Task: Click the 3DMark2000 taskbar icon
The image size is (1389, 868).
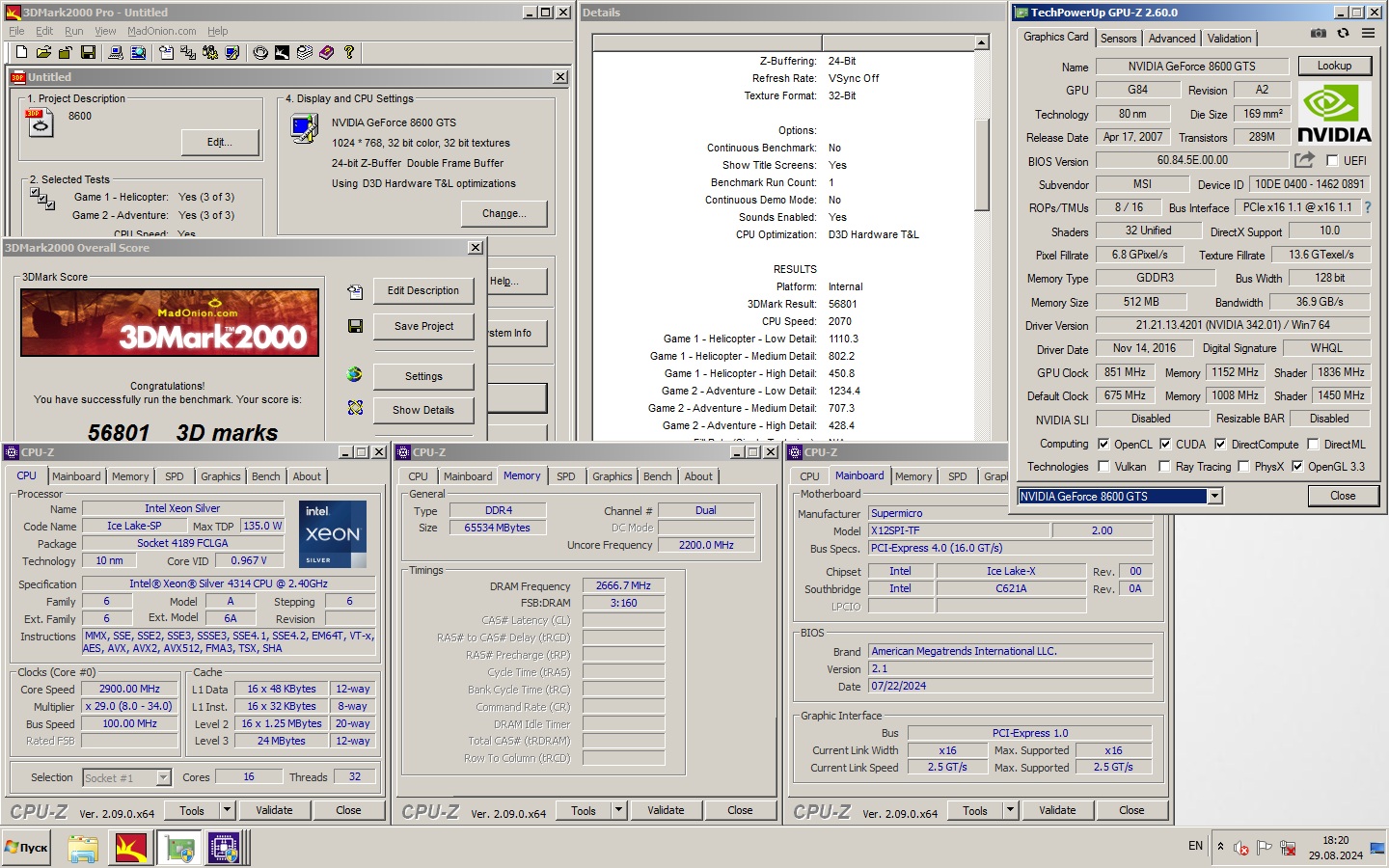Action: (x=131, y=848)
